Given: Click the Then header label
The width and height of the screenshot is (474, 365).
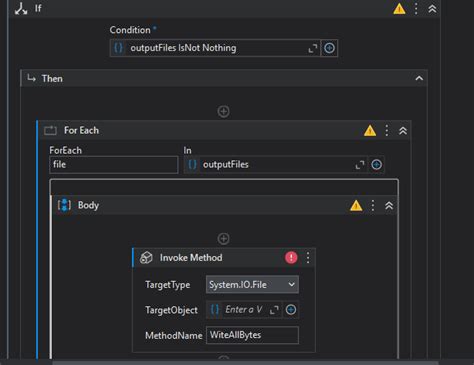Looking at the screenshot, I should tap(52, 79).
